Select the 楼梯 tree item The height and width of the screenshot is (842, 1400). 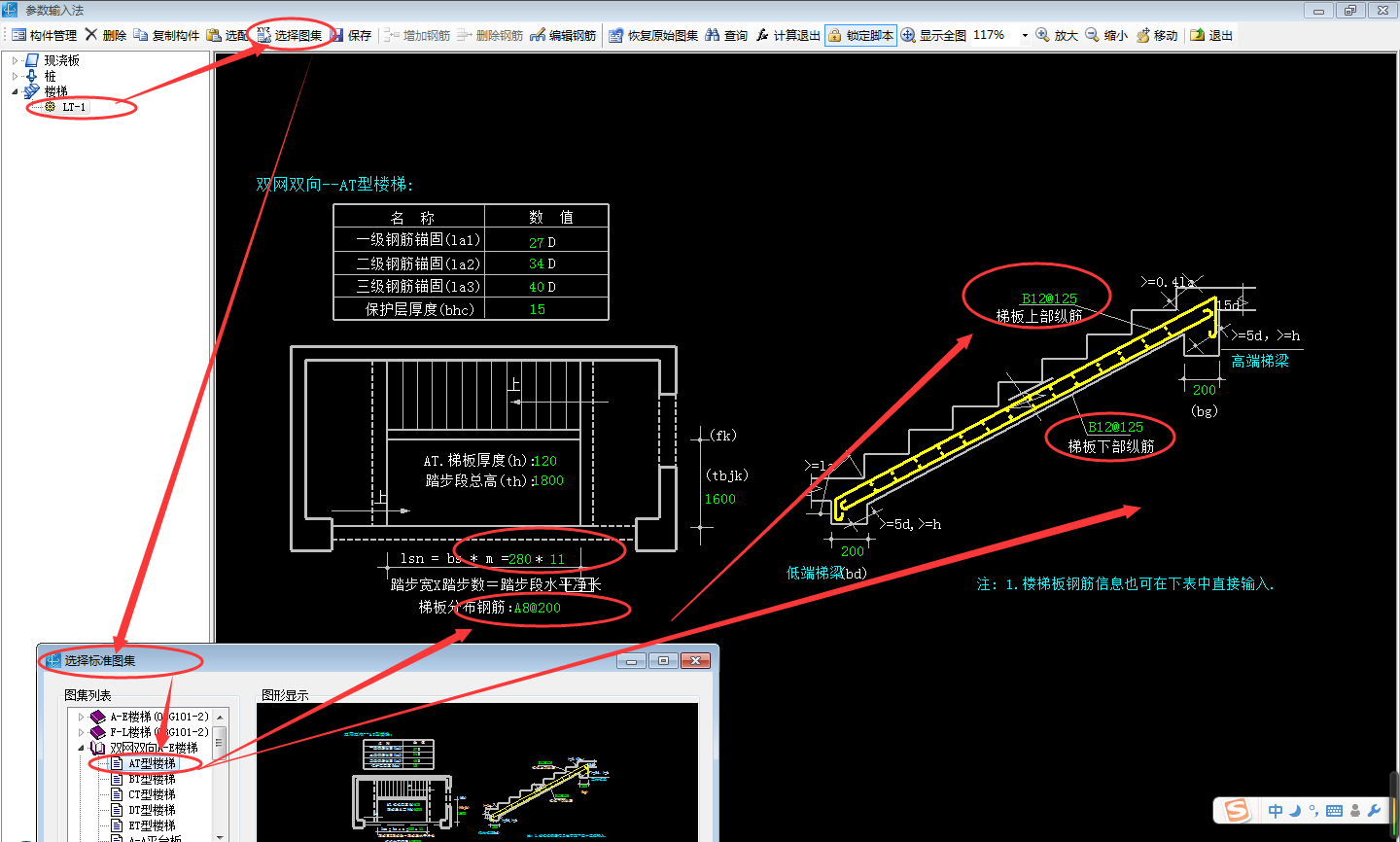(55, 91)
